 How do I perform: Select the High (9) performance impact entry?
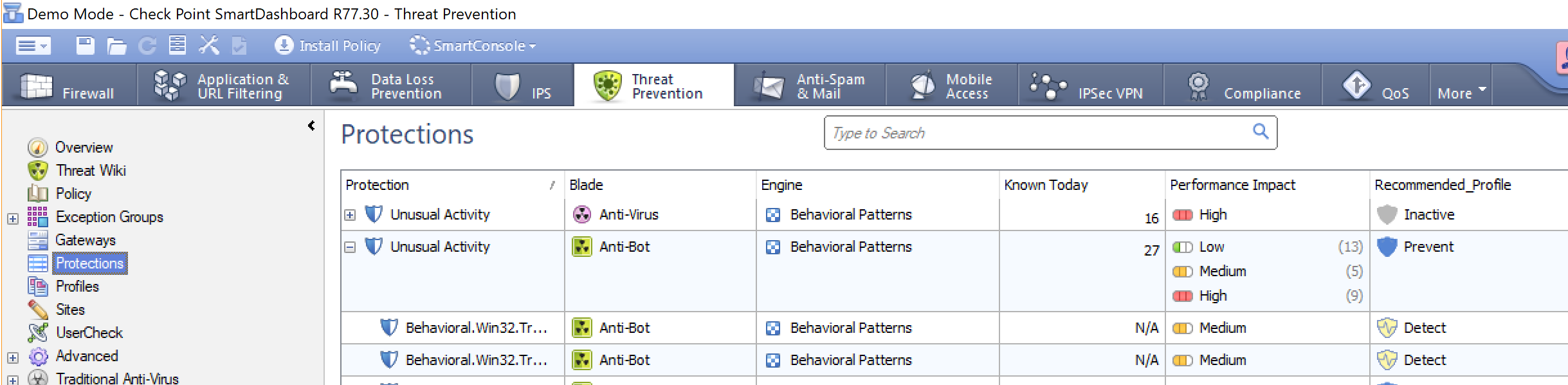(x=1267, y=296)
